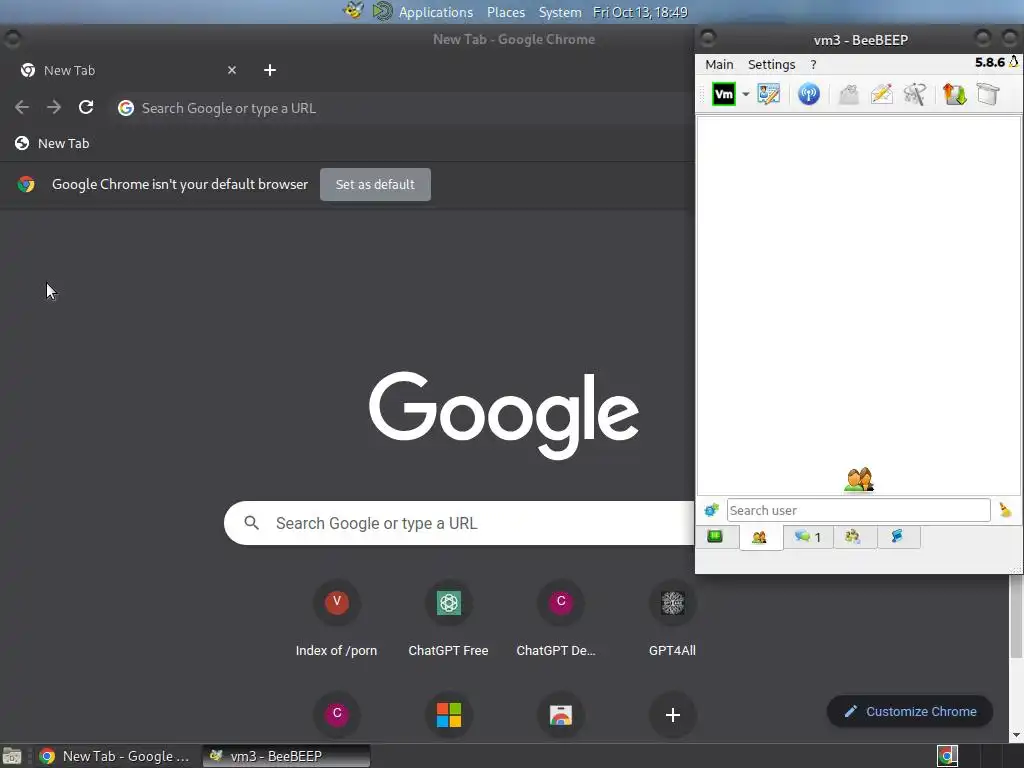Click the blue gear icon left of Search user
The image size is (1024, 768).
pyautogui.click(x=711, y=510)
